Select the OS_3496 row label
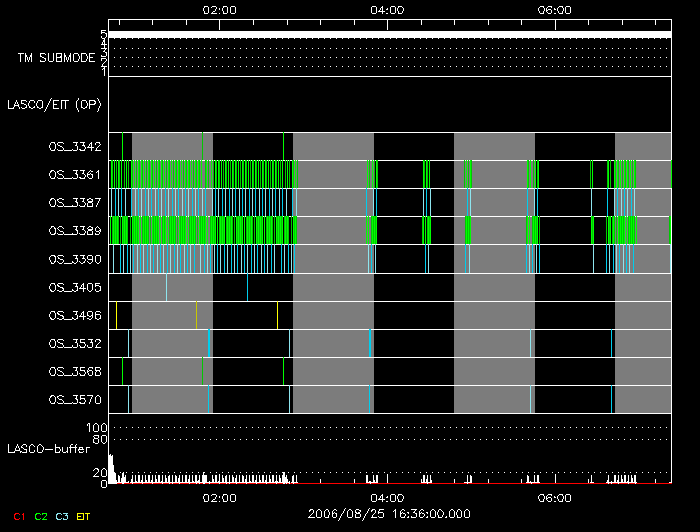This screenshot has width=700, height=532. pyautogui.click(x=75, y=316)
